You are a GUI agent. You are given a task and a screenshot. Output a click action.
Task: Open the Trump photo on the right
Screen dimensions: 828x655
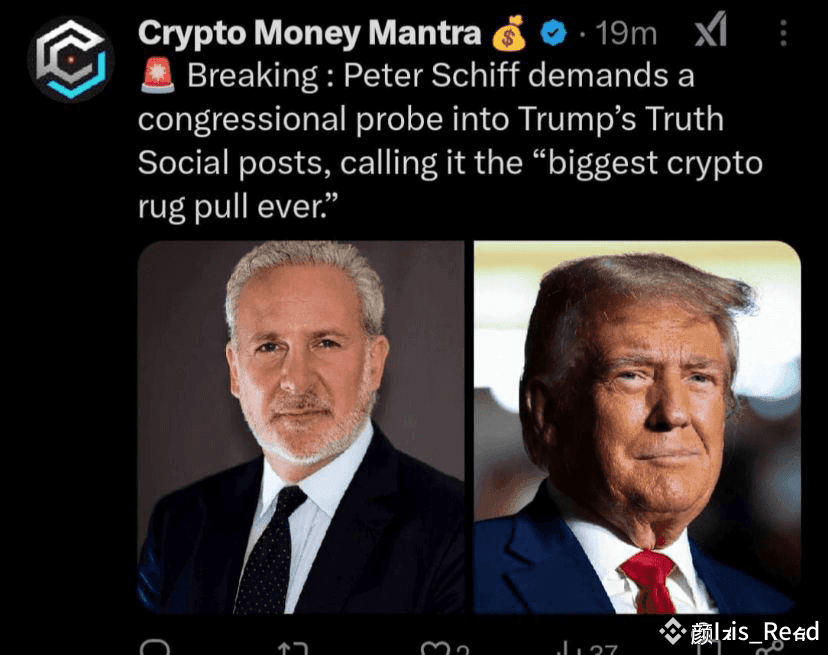(637, 427)
